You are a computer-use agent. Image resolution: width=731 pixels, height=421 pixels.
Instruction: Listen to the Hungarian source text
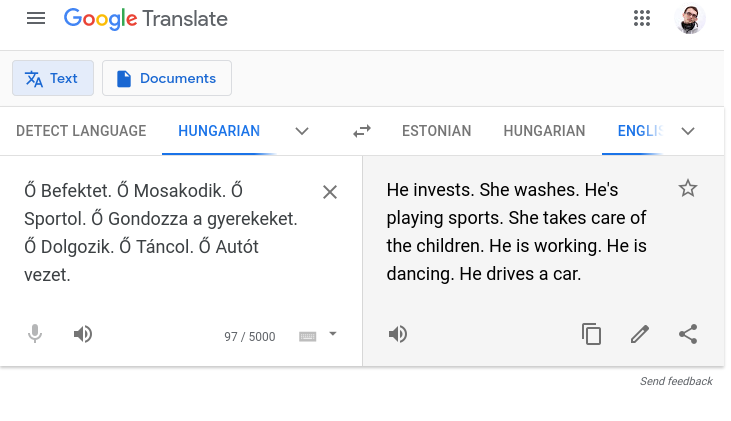click(83, 334)
